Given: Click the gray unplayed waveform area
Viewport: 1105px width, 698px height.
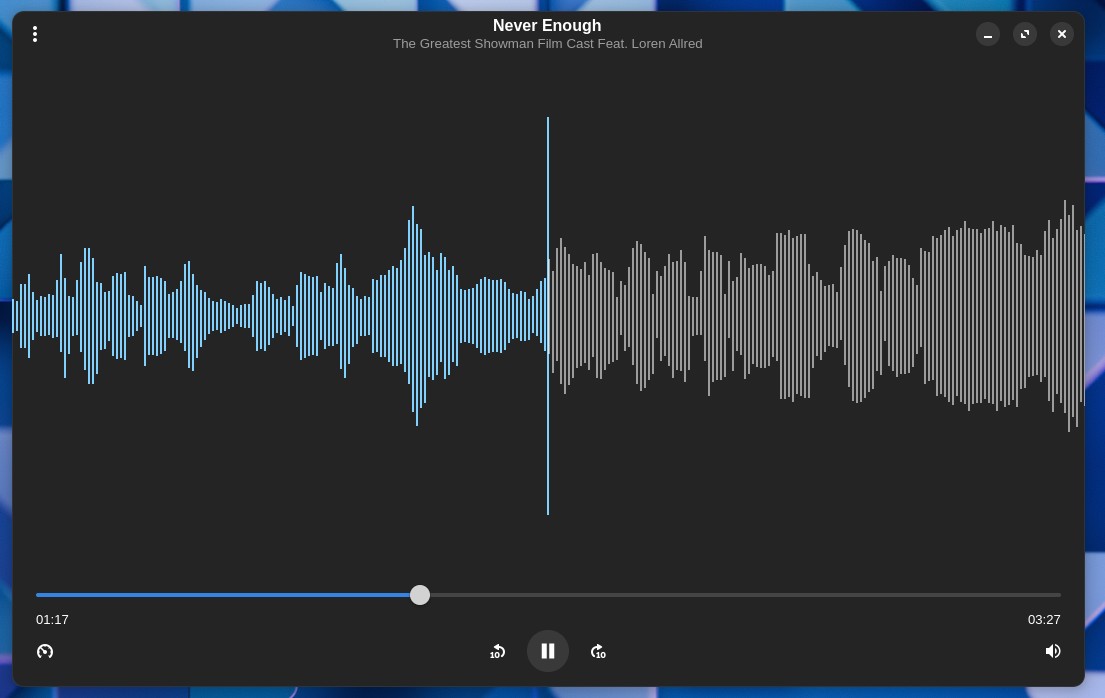Looking at the screenshot, I should [x=816, y=316].
